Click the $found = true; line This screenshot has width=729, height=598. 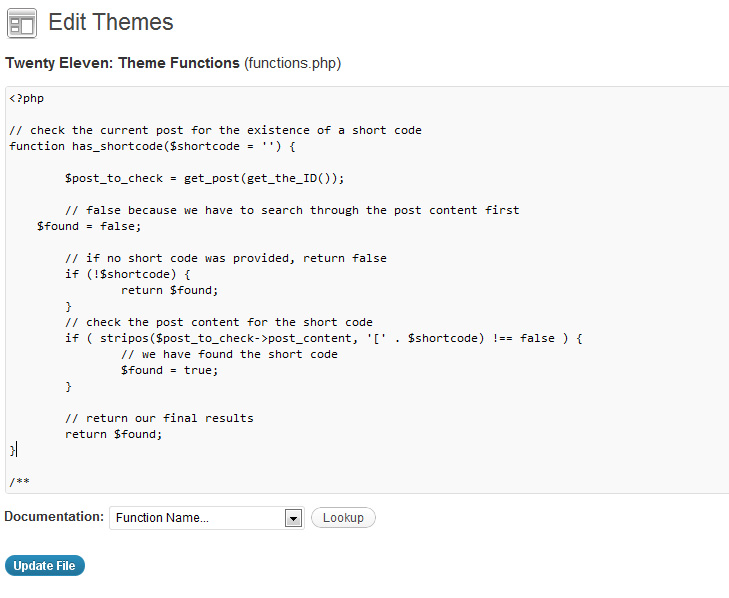(x=169, y=371)
